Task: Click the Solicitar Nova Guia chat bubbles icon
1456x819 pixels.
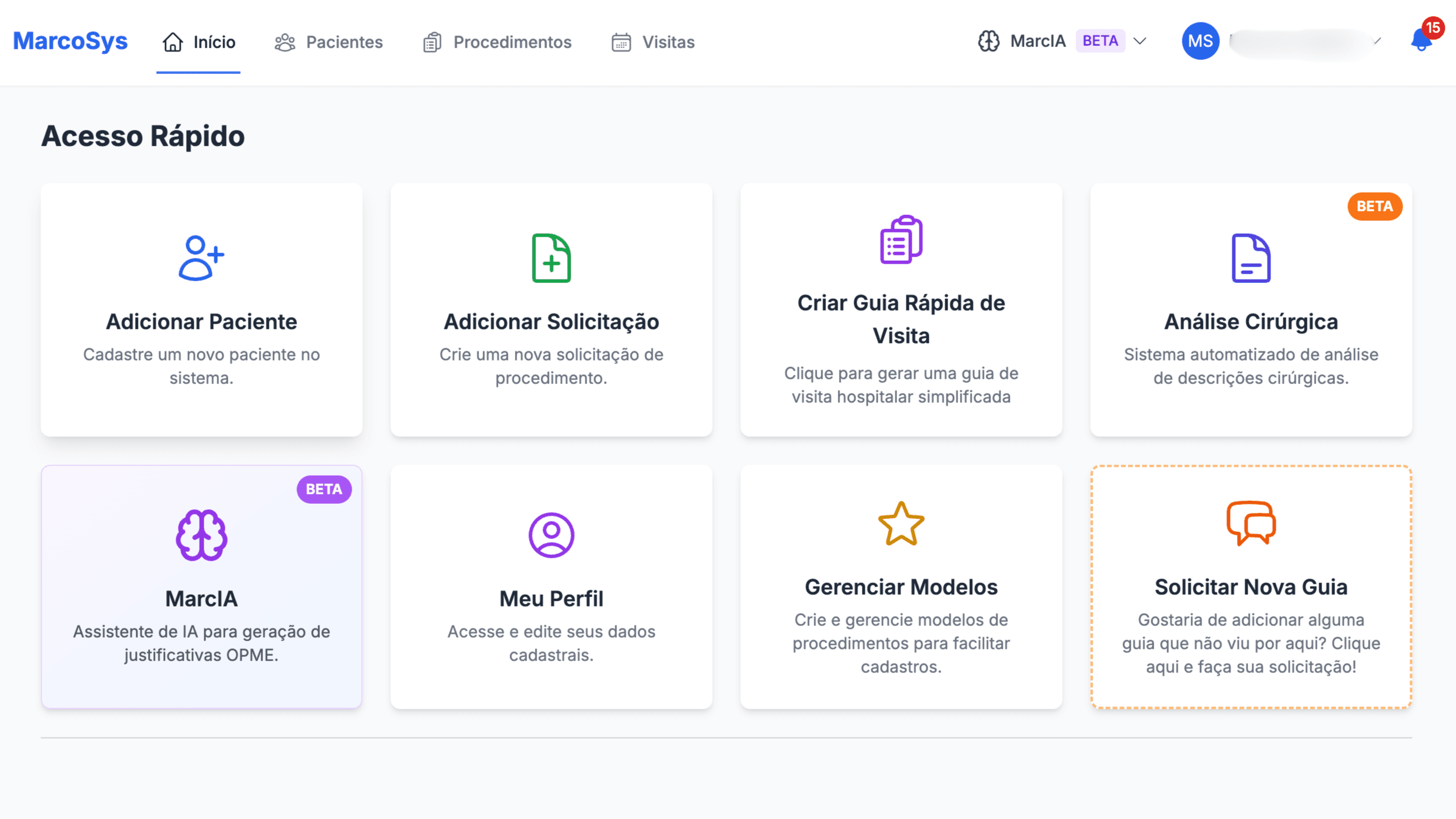Action: 1251,523
